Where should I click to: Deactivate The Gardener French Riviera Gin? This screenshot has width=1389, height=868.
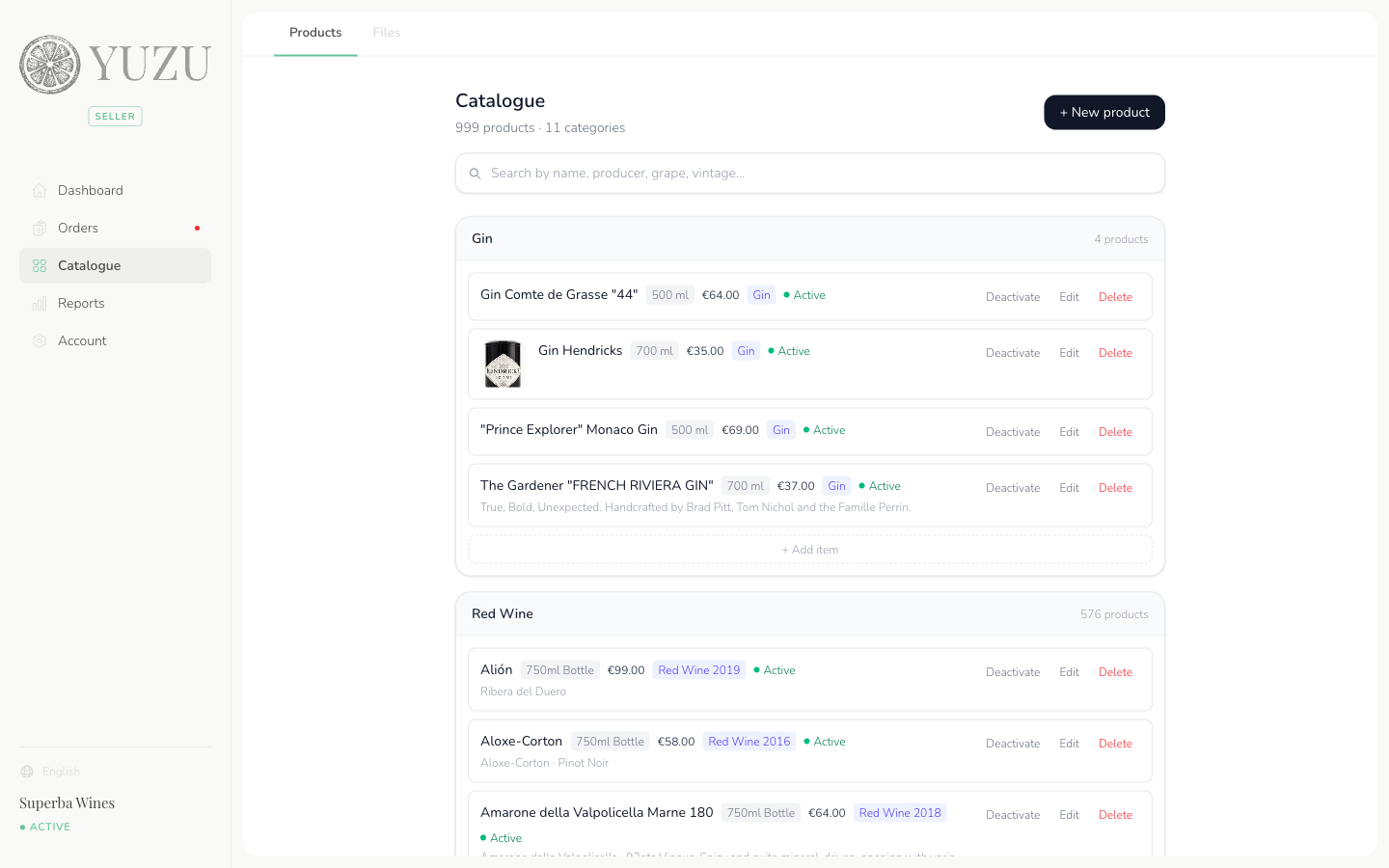click(1013, 488)
